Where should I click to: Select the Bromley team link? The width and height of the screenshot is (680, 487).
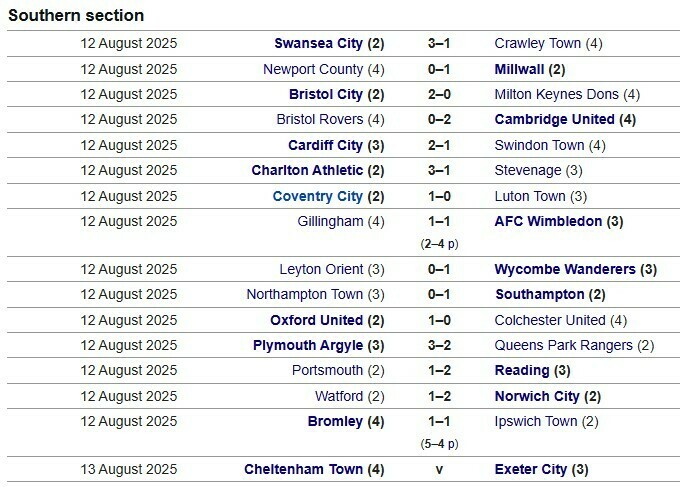tap(335, 421)
